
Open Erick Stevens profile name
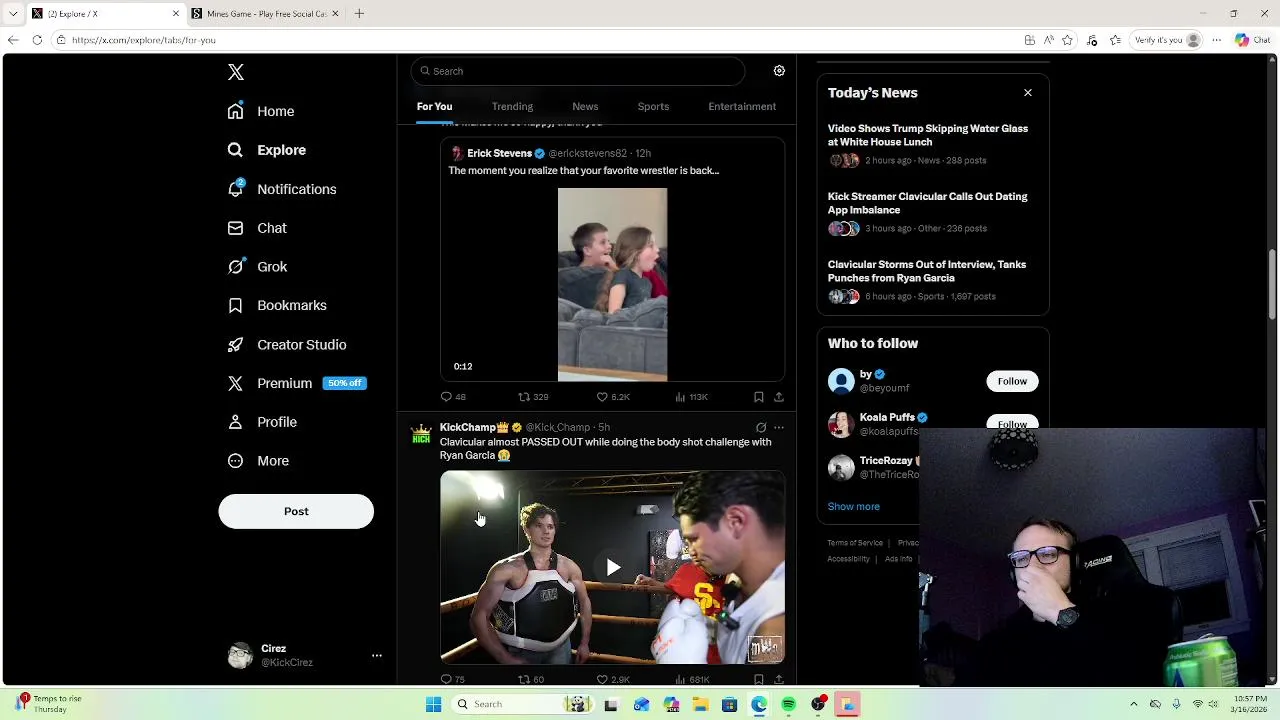(x=499, y=153)
